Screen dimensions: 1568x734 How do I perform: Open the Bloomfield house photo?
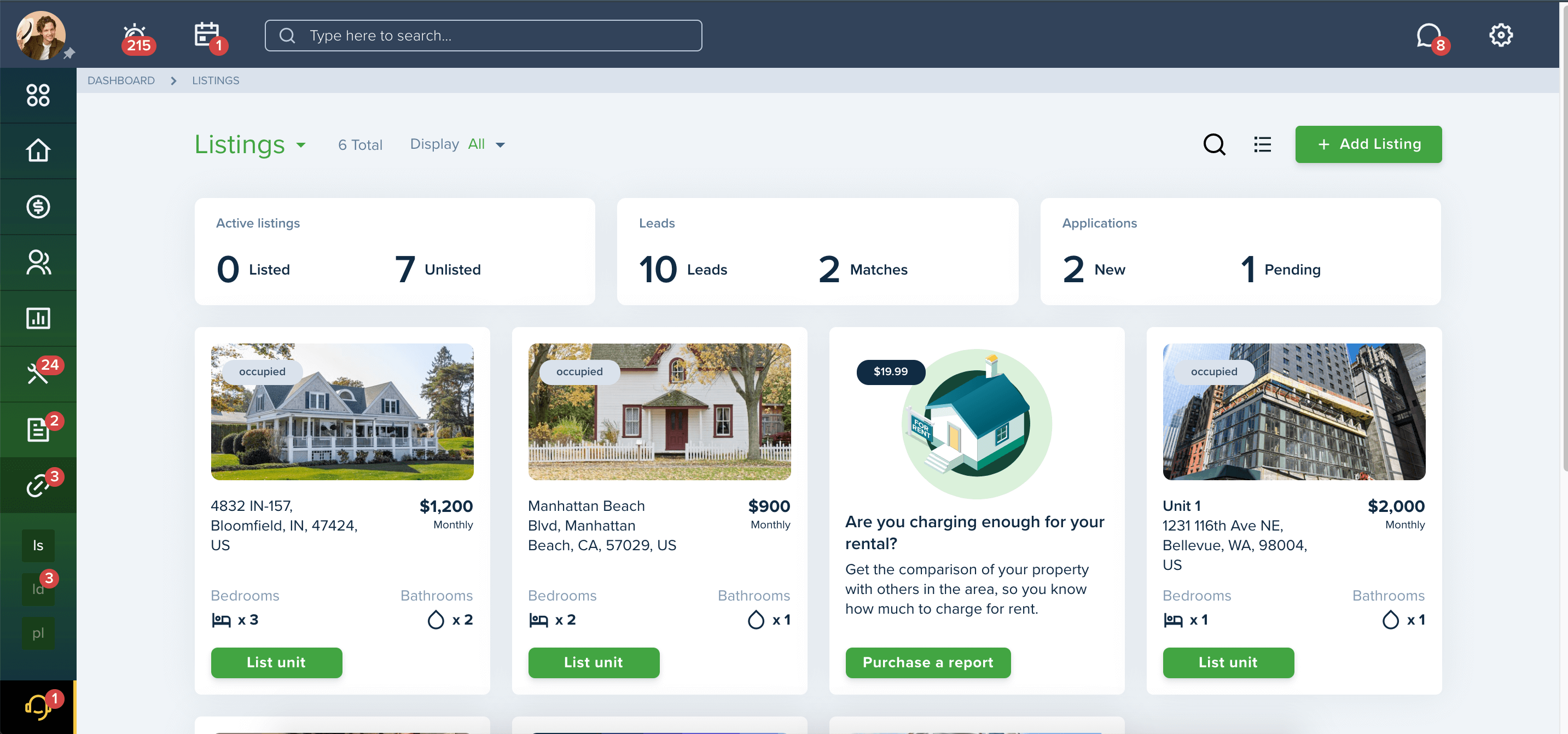click(x=342, y=411)
